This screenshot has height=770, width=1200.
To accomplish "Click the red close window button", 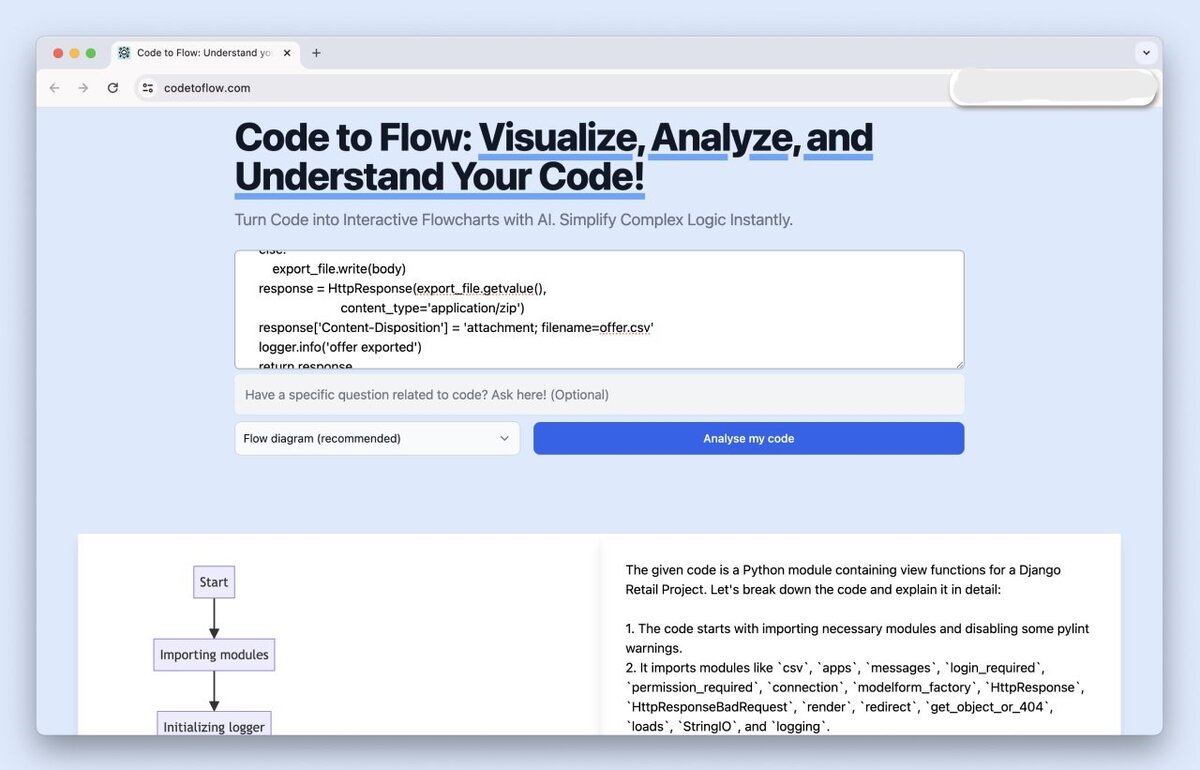I will coord(58,53).
